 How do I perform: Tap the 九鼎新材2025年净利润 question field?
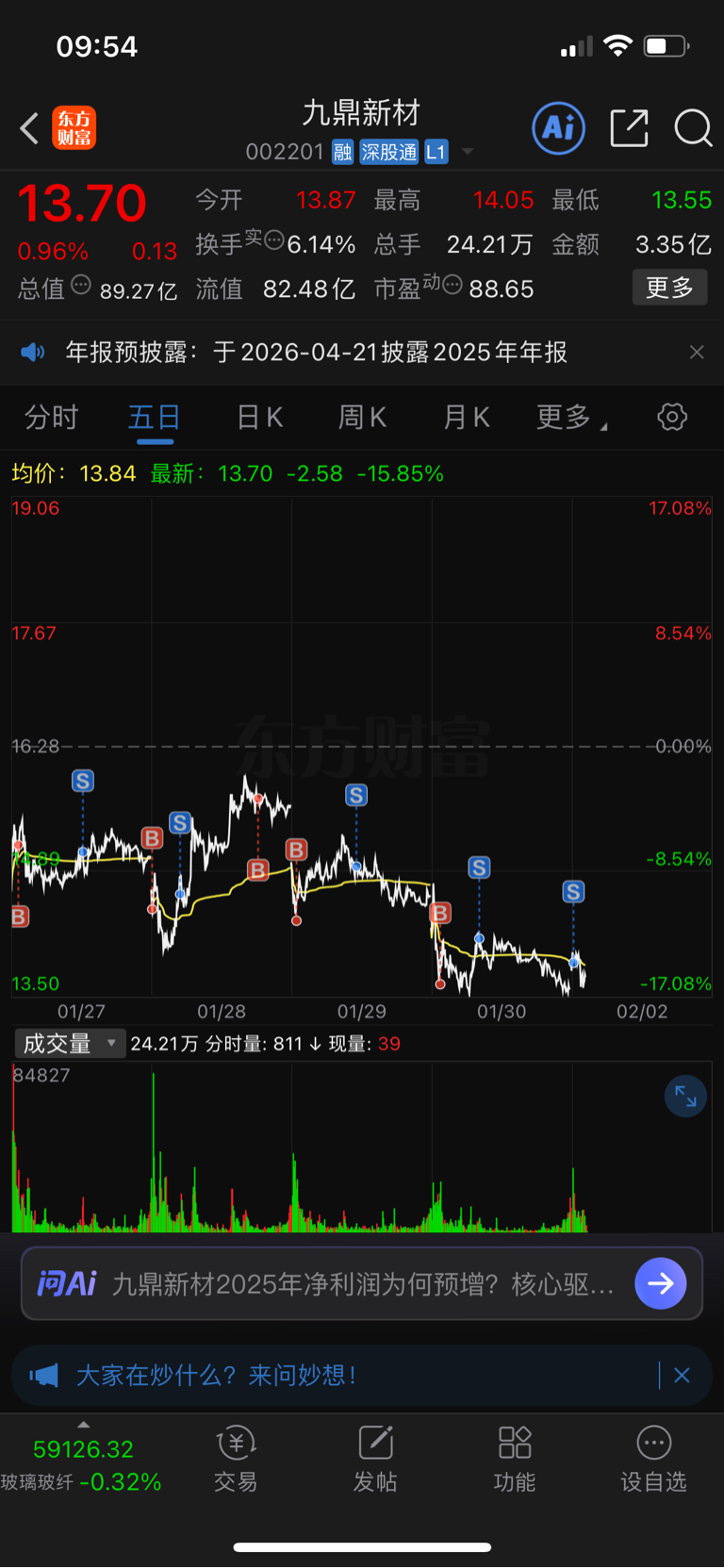pos(363,1284)
